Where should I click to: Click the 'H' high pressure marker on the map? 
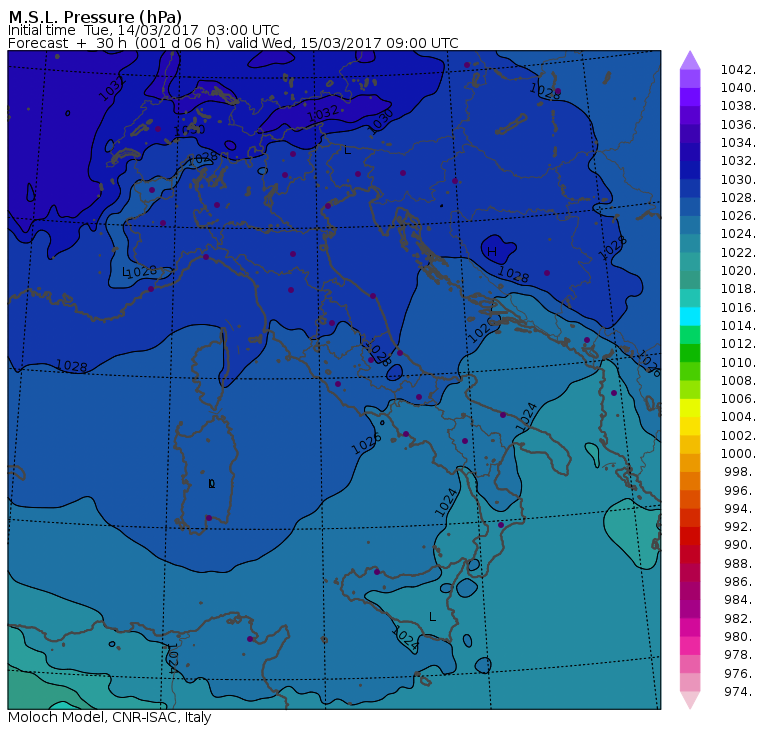tap(492, 252)
